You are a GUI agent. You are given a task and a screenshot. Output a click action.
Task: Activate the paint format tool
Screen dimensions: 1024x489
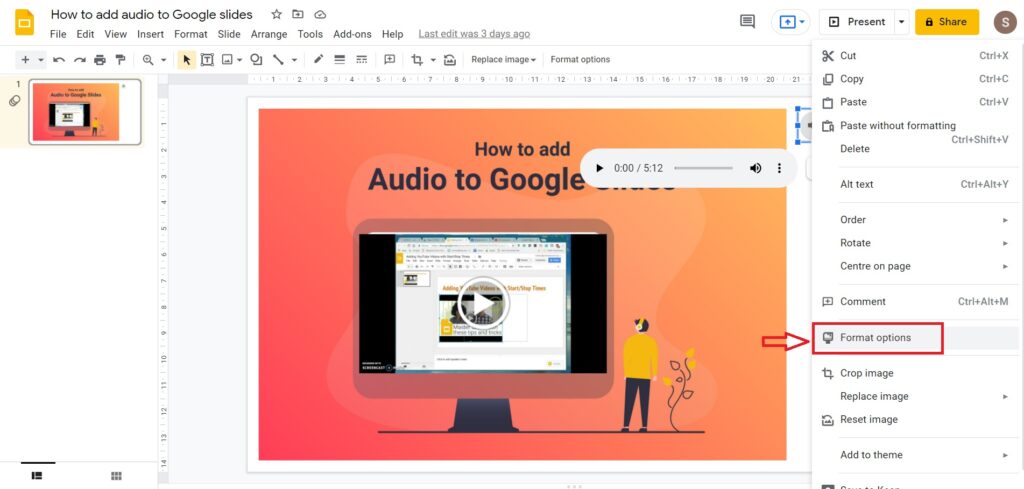click(120, 59)
